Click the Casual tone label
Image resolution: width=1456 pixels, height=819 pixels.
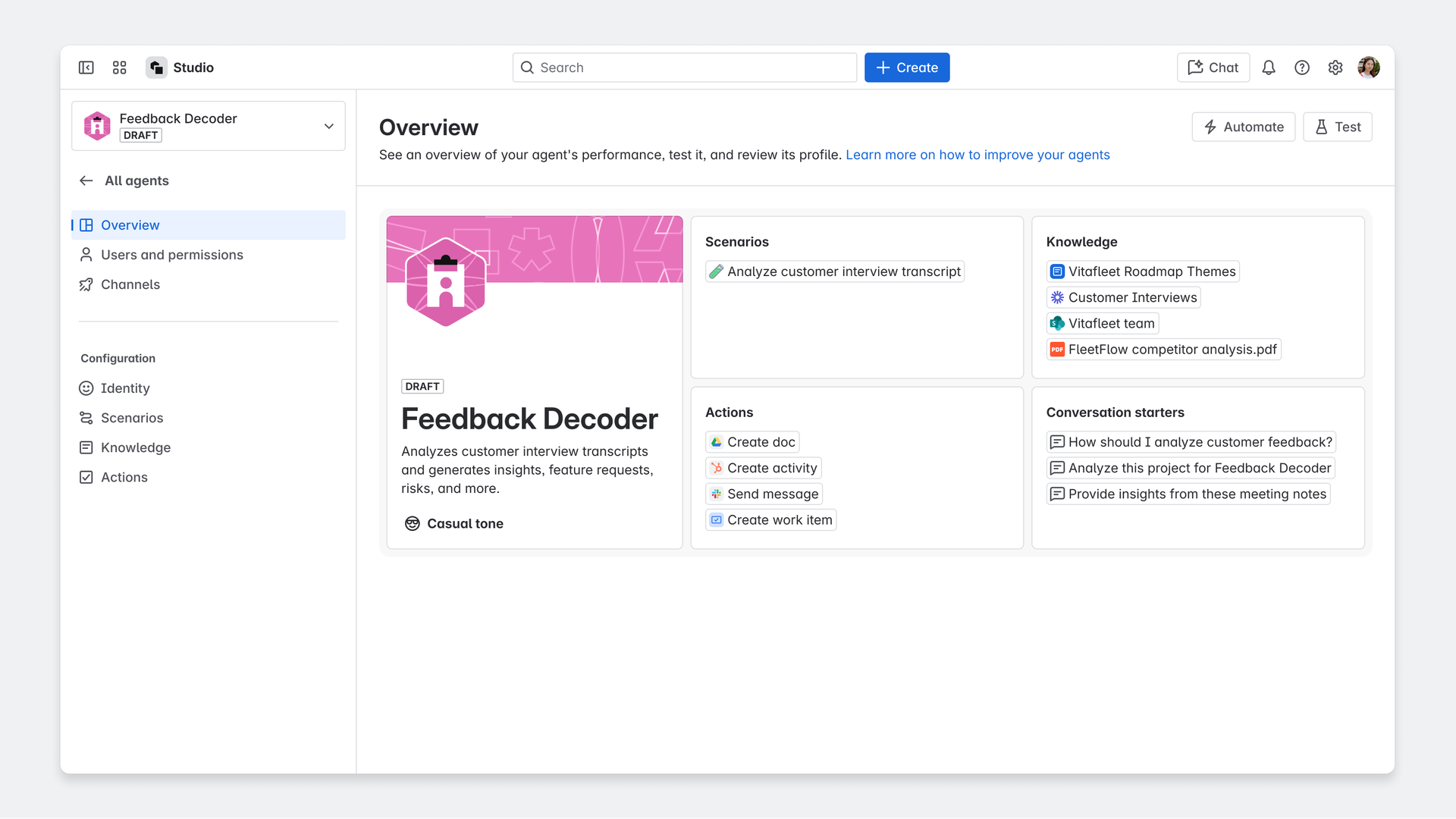[x=465, y=523]
